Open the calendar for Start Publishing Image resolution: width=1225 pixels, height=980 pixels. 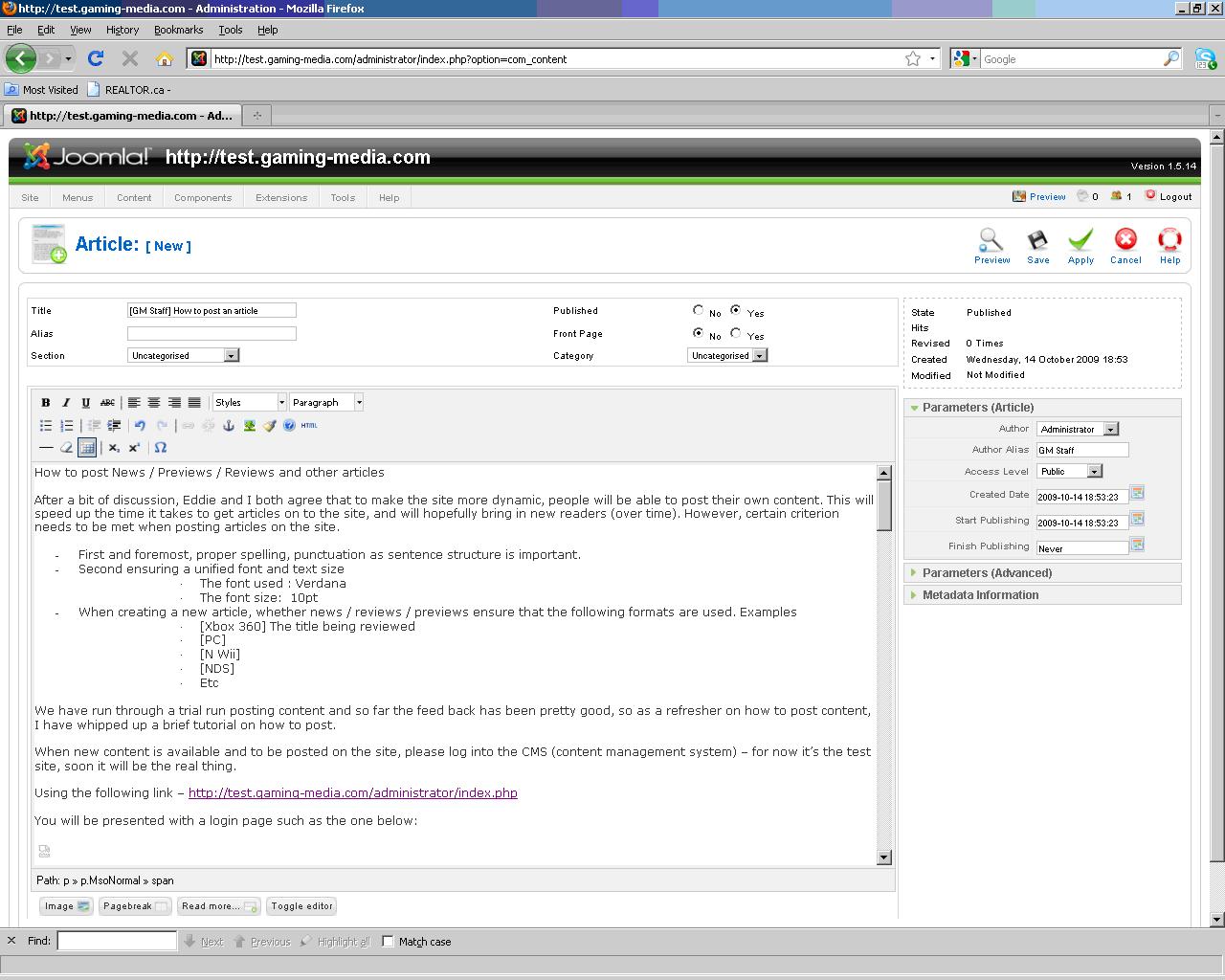[x=1137, y=519]
